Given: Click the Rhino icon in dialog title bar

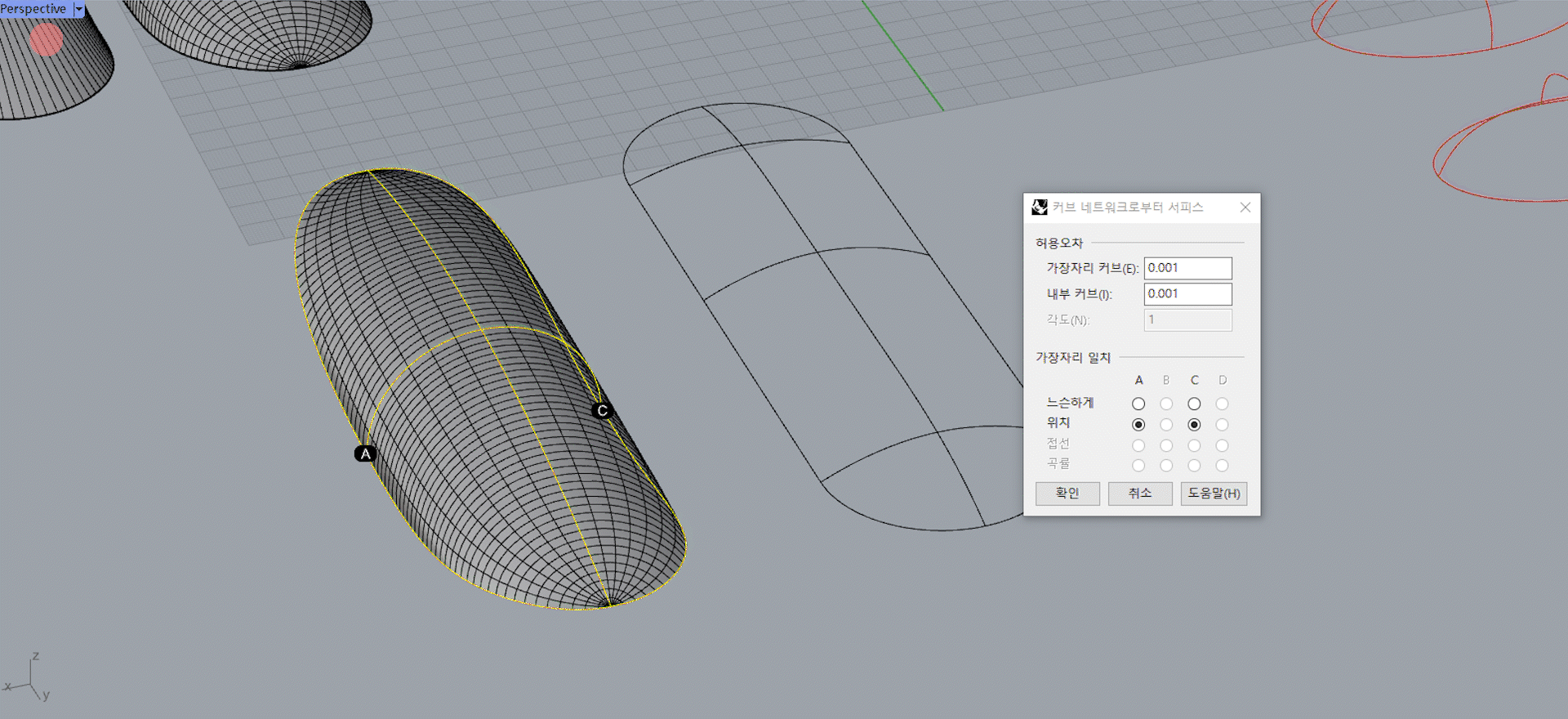Looking at the screenshot, I should (1040, 208).
